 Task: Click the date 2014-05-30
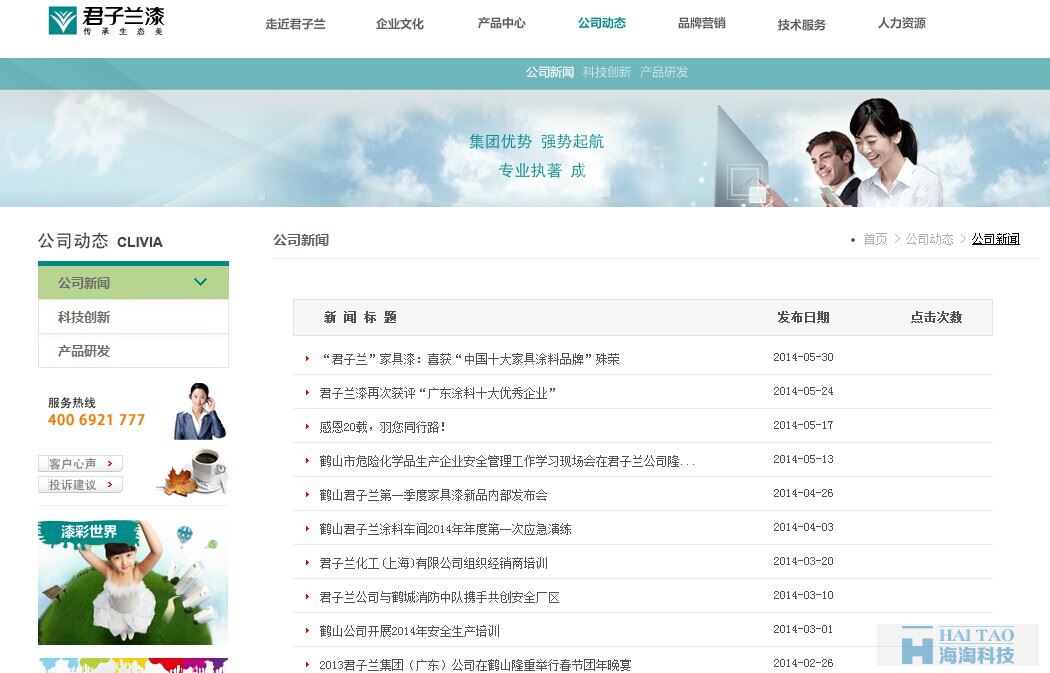[x=804, y=358]
